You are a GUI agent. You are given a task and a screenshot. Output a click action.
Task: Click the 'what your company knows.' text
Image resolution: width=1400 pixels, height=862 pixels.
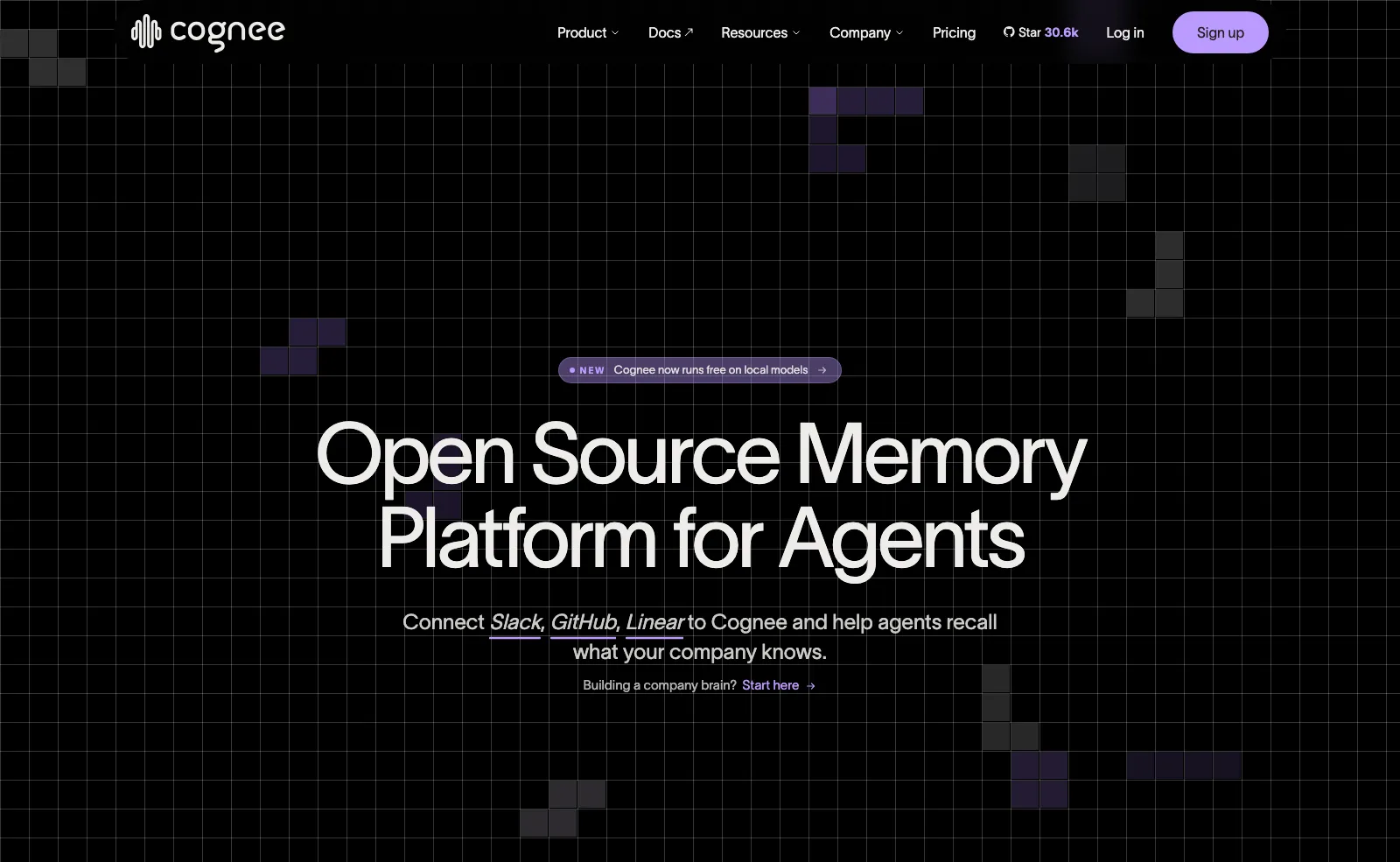coord(699,652)
